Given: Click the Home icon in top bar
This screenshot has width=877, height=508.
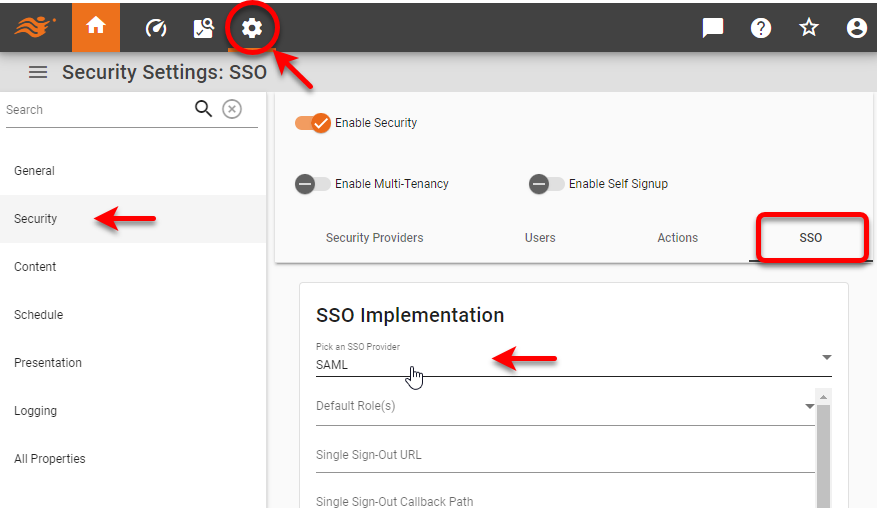Looking at the screenshot, I should point(96,27).
